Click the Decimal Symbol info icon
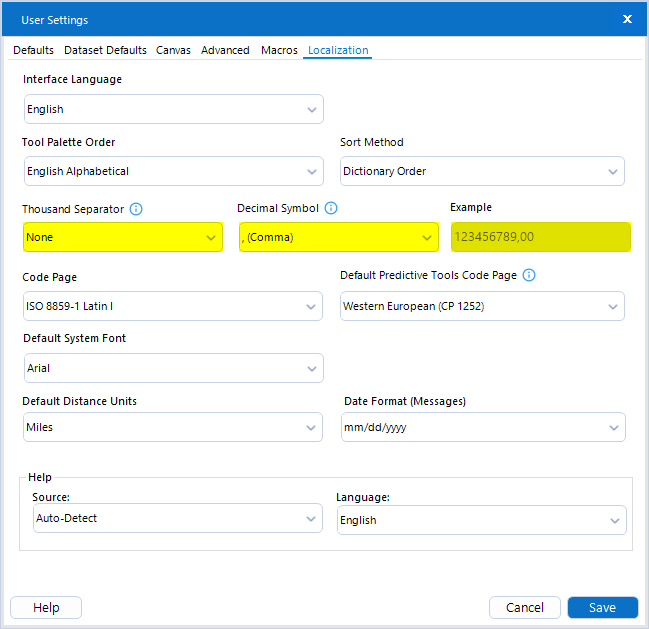 click(331, 208)
